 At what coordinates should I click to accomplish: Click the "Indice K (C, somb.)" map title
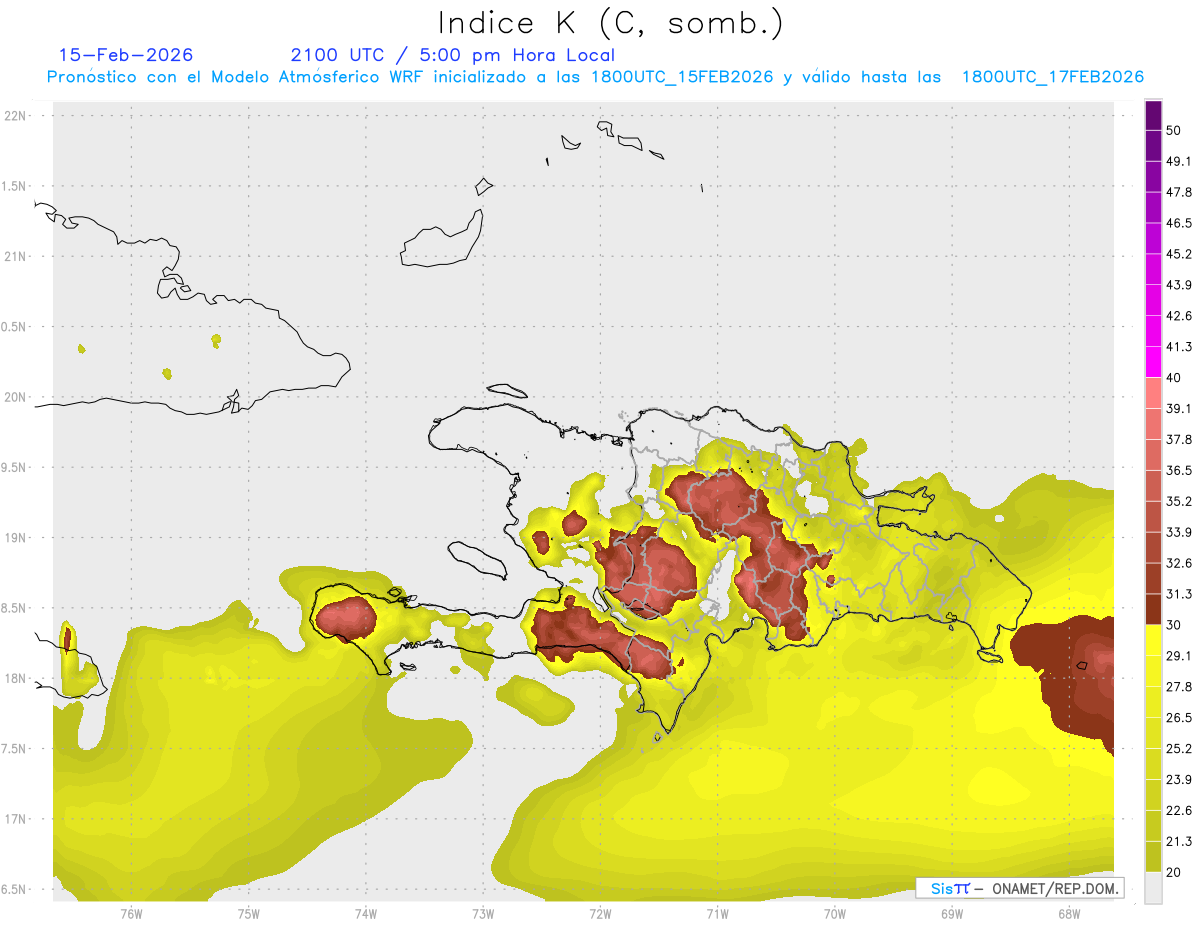coord(611,23)
